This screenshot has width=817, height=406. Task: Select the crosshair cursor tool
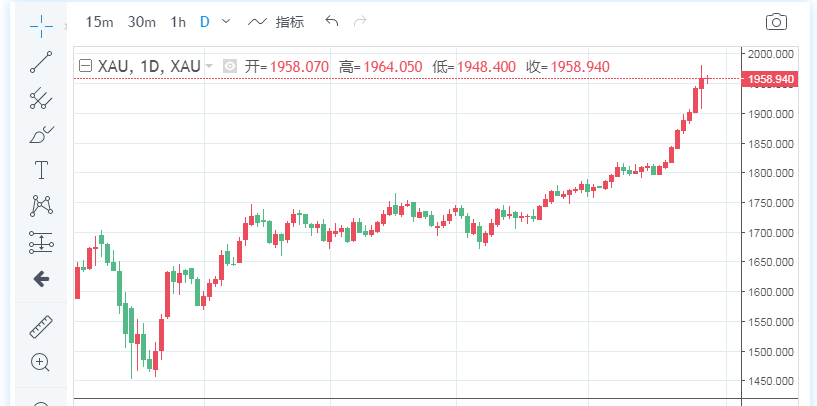pyautogui.click(x=41, y=22)
